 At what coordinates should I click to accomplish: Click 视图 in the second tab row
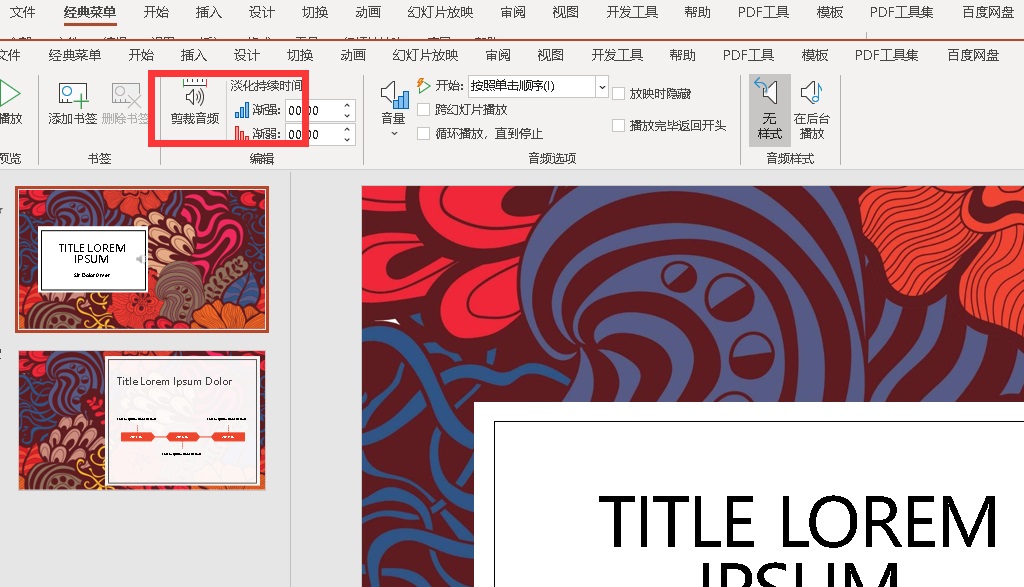(551, 56)
